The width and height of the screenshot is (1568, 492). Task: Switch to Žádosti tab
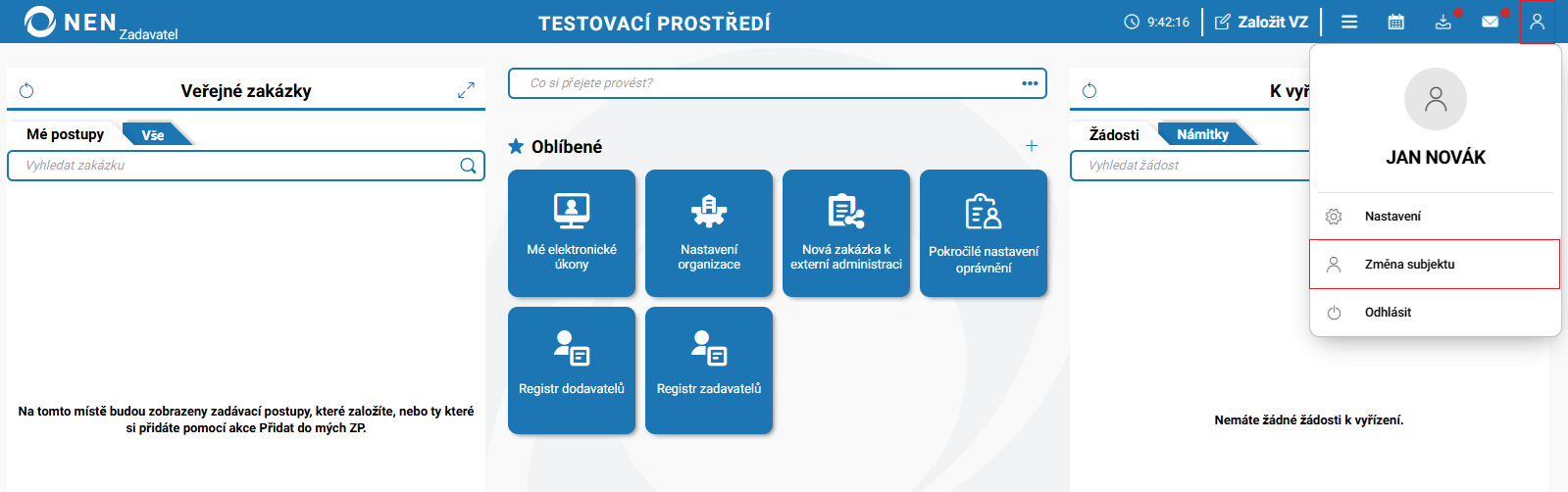pyautogui.click(x=1114, y=134)
